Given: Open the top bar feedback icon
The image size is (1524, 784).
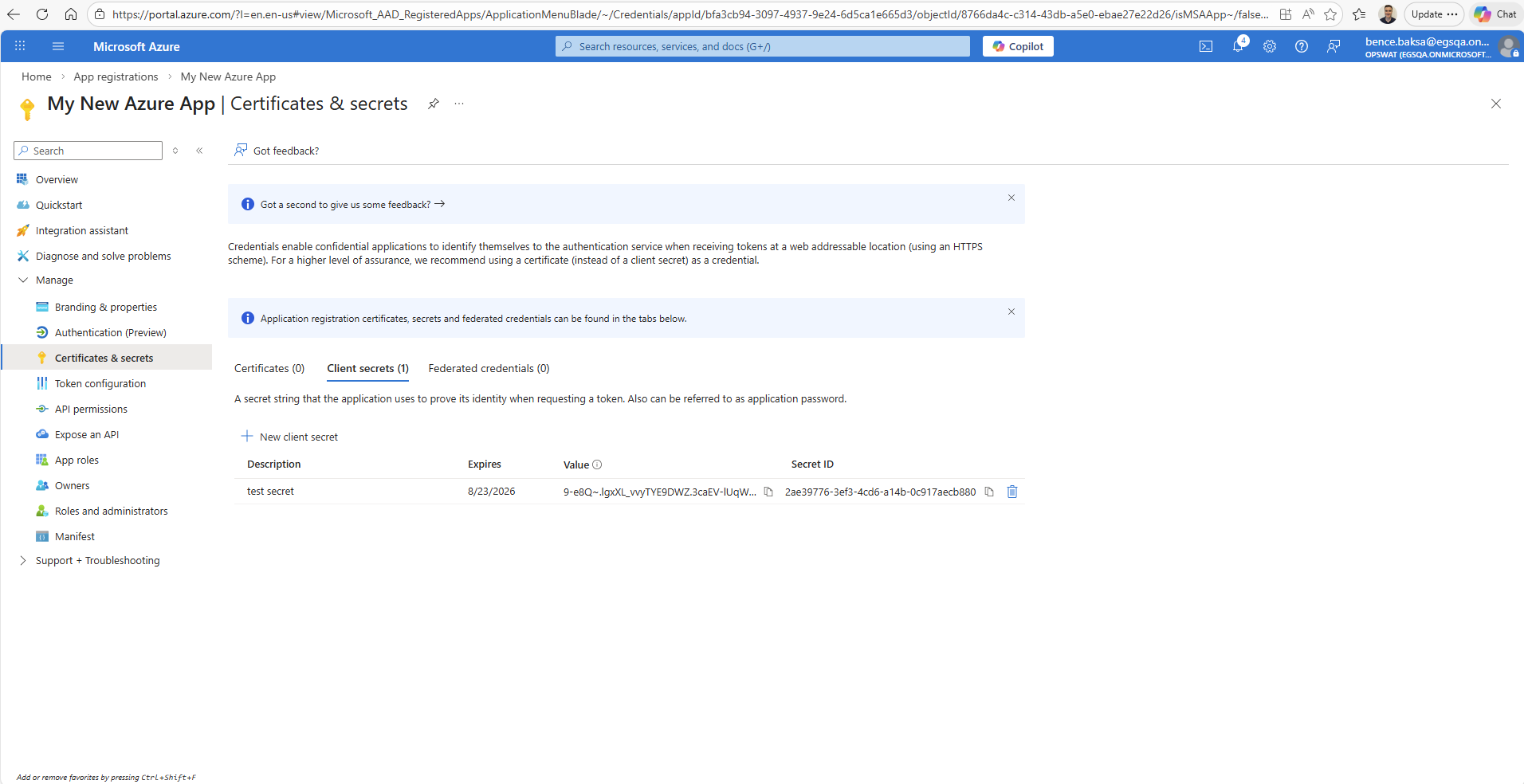Looking at the screenshot, I should [1333, 46].
